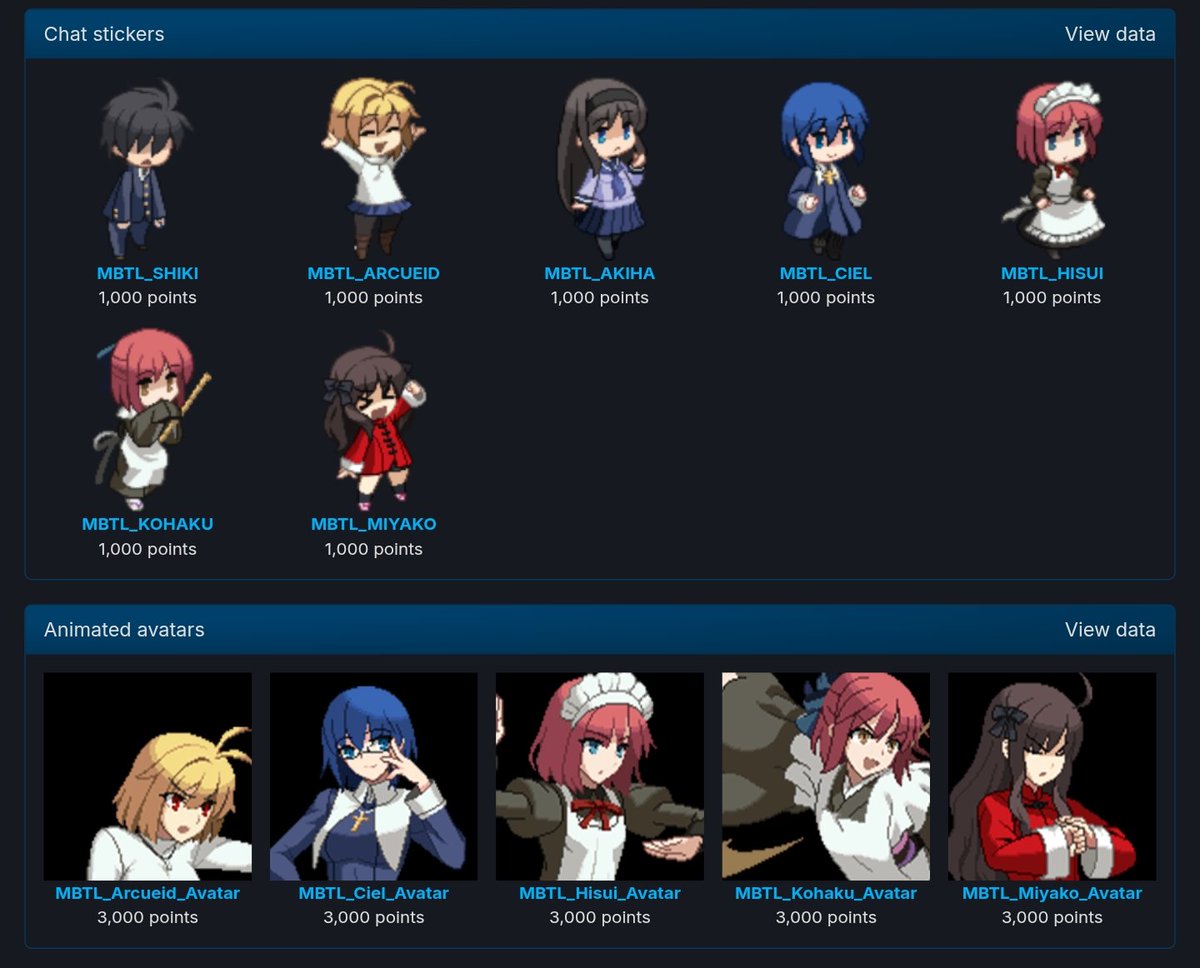View data for Chat stickers section
The image size is (1200, 968).
click(1110, 34)
